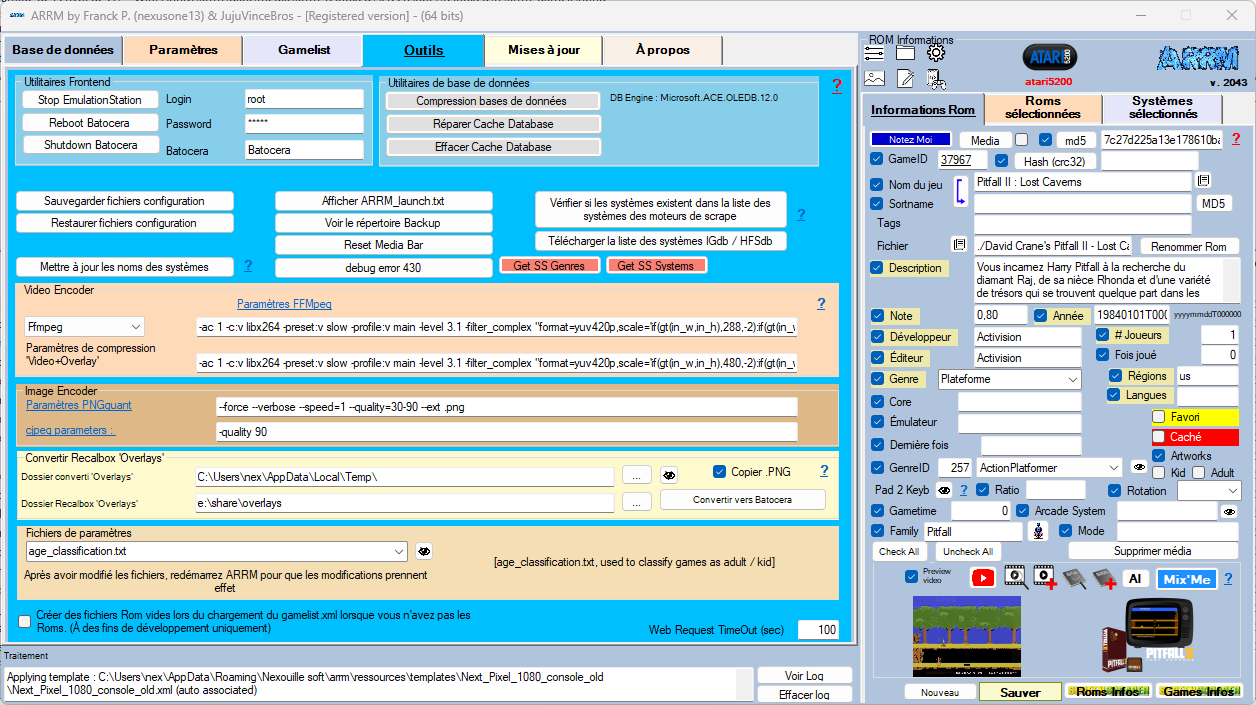
Task: Open the gear settings icon in ROM Informations
Action: (x=936, y=53)
